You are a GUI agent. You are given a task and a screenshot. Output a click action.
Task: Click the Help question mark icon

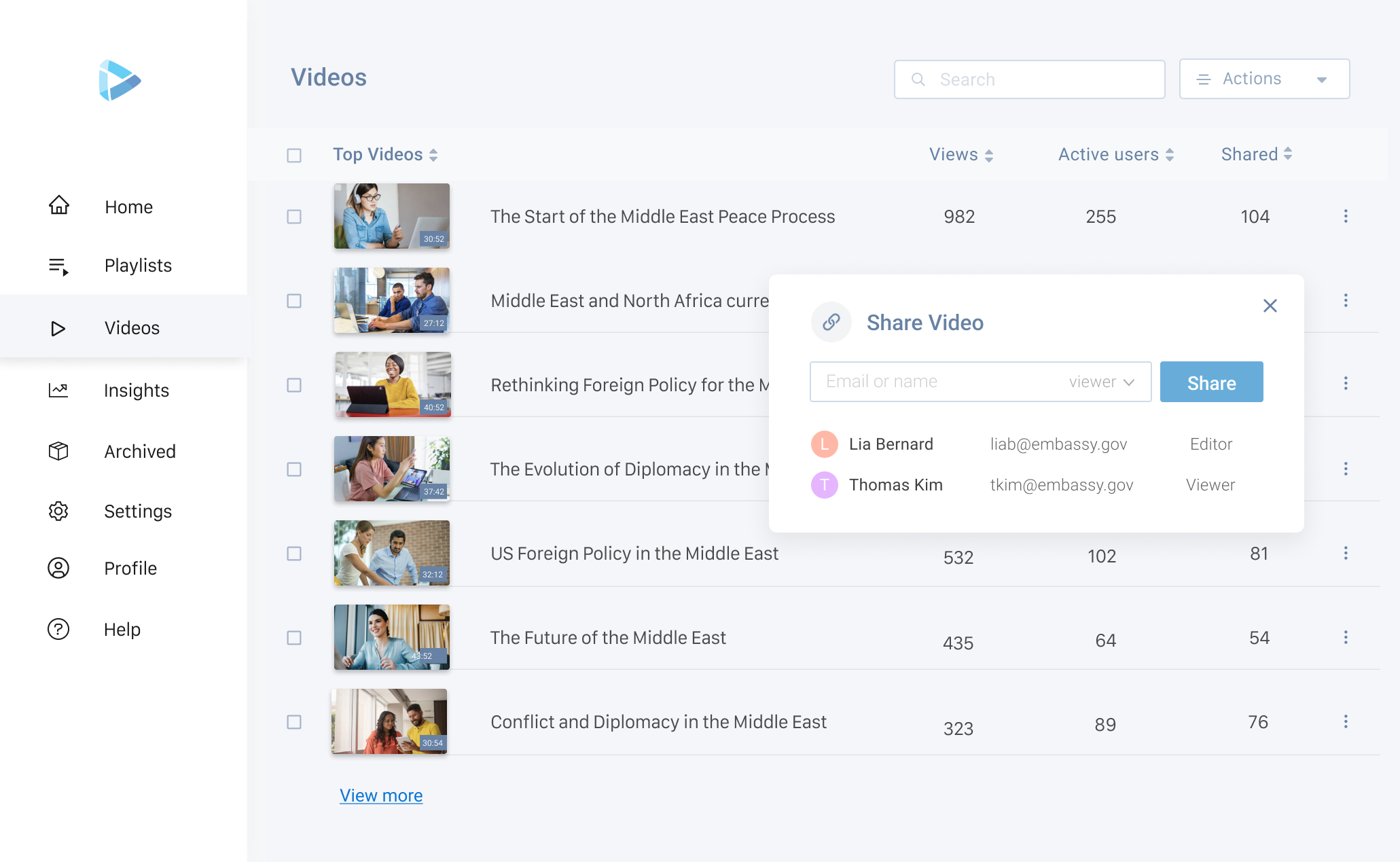pyautogui.click(x=58, y=629)
